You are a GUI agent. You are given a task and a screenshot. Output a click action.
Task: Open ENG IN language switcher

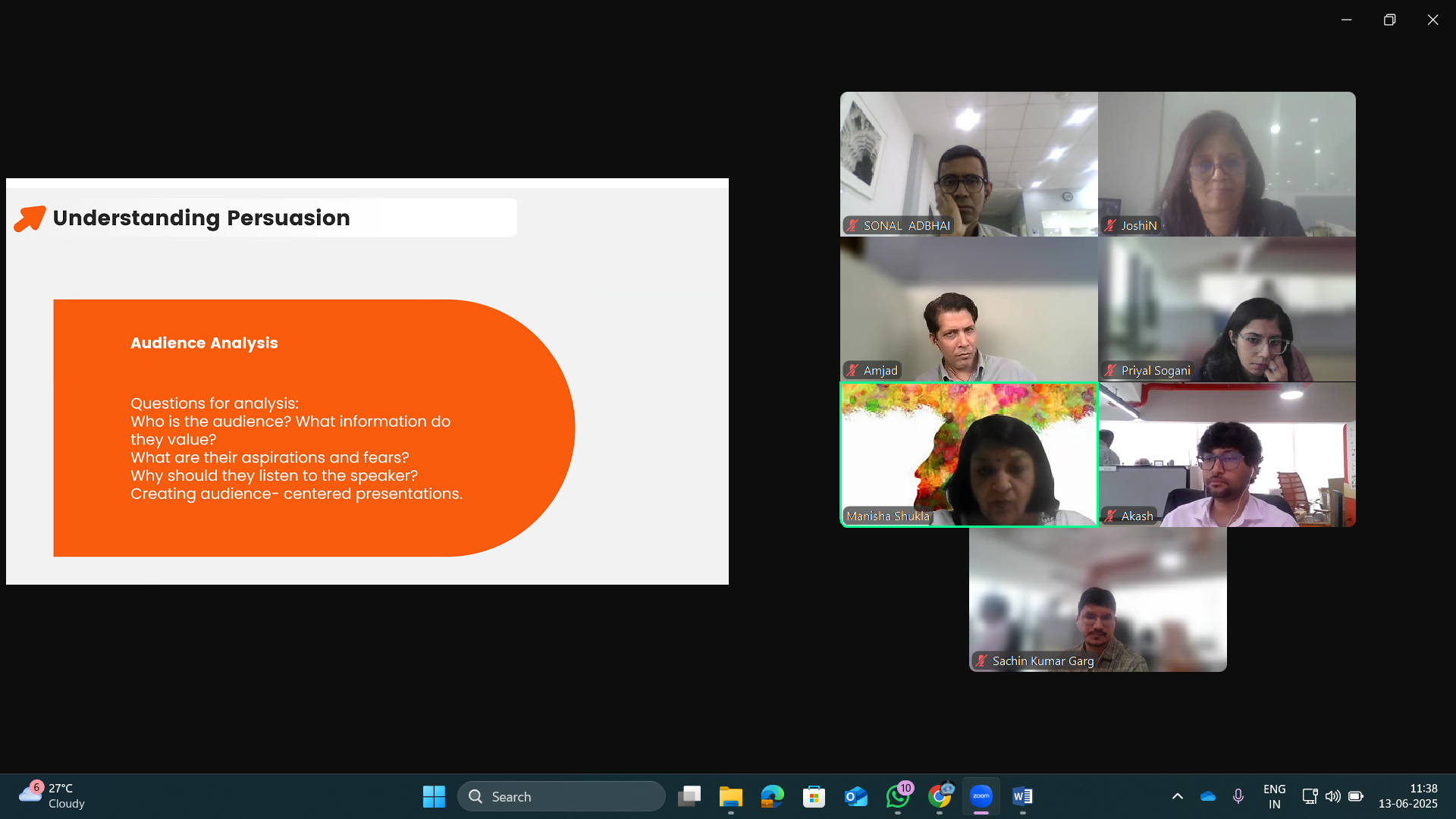tap(1275, 796)
